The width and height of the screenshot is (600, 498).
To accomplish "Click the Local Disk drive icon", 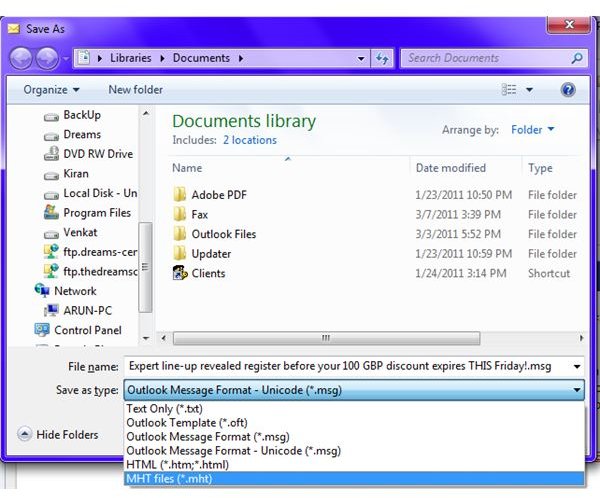I will 51,195.
